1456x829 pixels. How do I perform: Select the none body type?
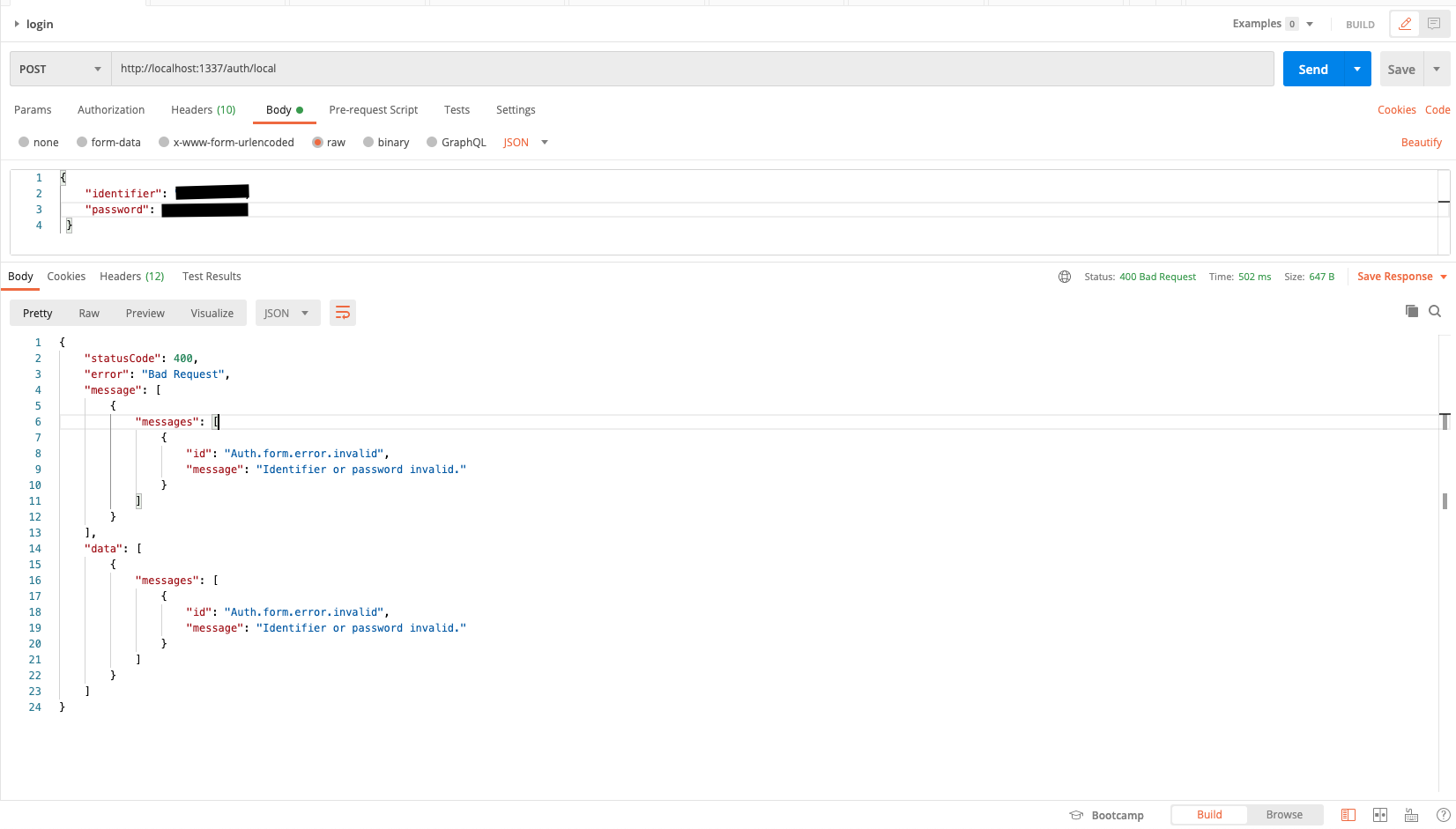coord(39,143)
